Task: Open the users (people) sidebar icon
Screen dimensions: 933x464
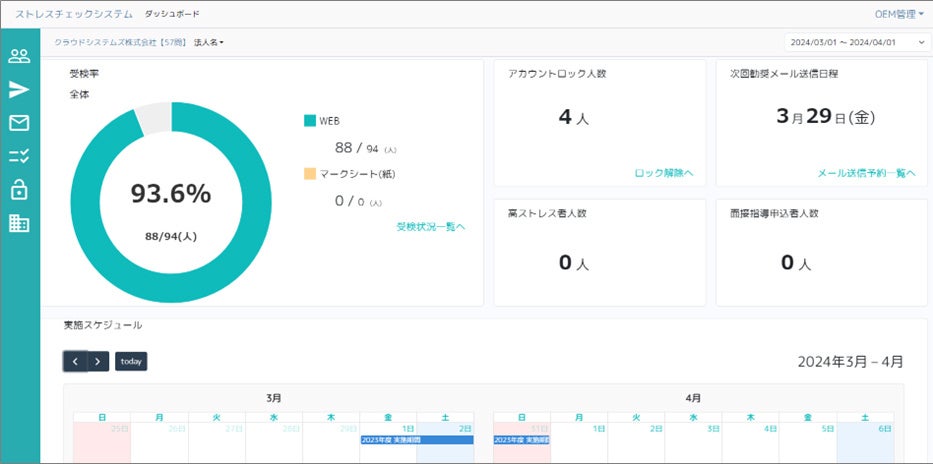Action: [19, 57]
